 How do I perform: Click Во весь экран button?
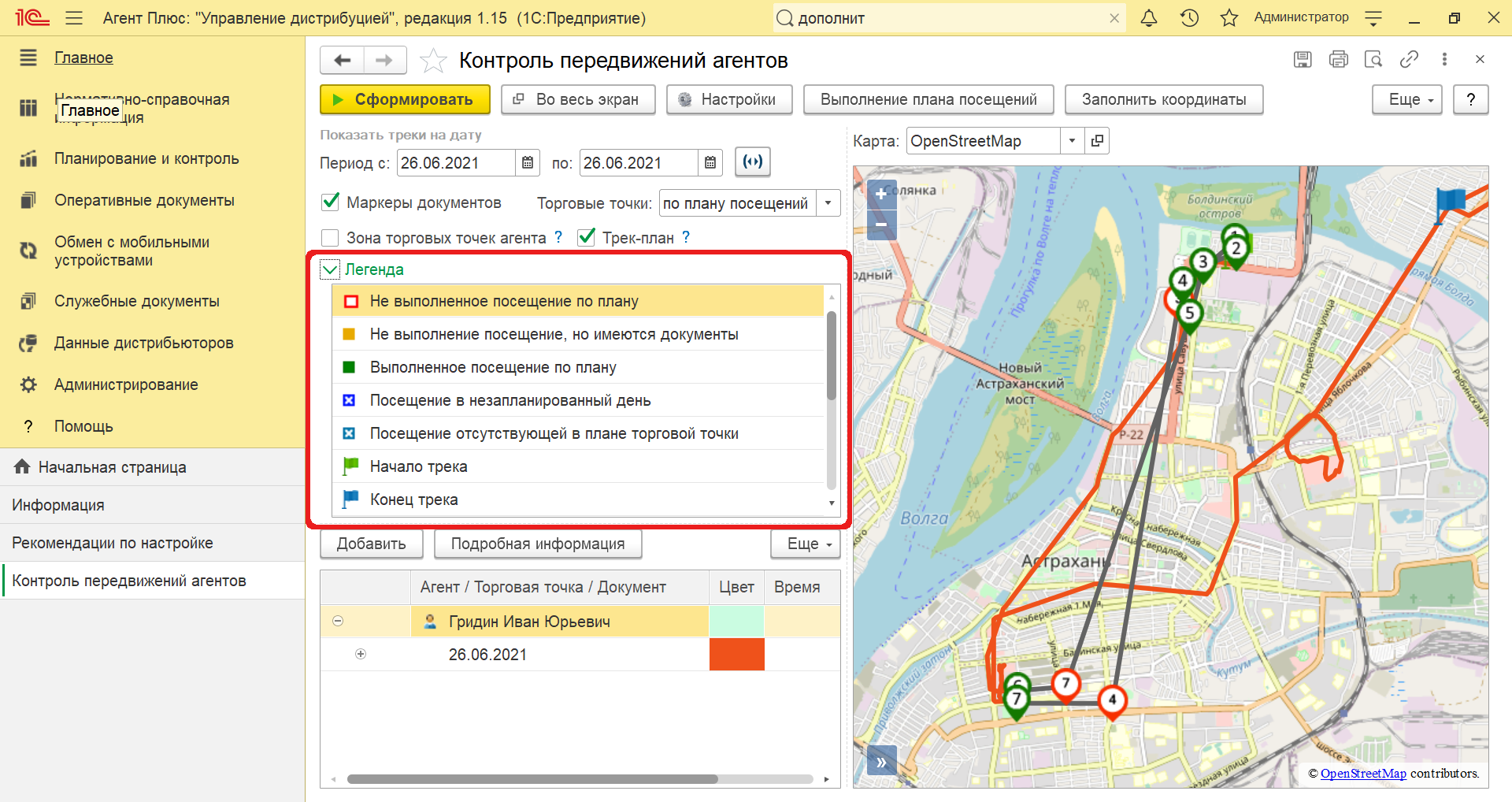(x=578, y=100)
